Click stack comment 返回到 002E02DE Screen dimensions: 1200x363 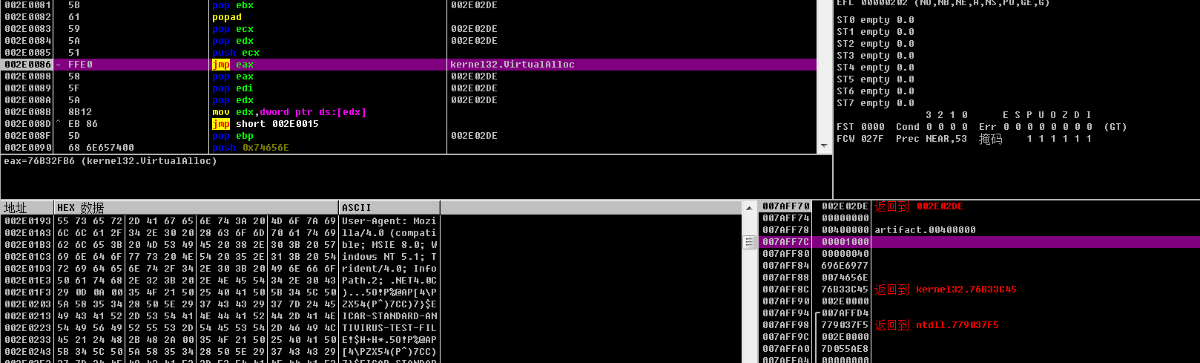(919, 206)
